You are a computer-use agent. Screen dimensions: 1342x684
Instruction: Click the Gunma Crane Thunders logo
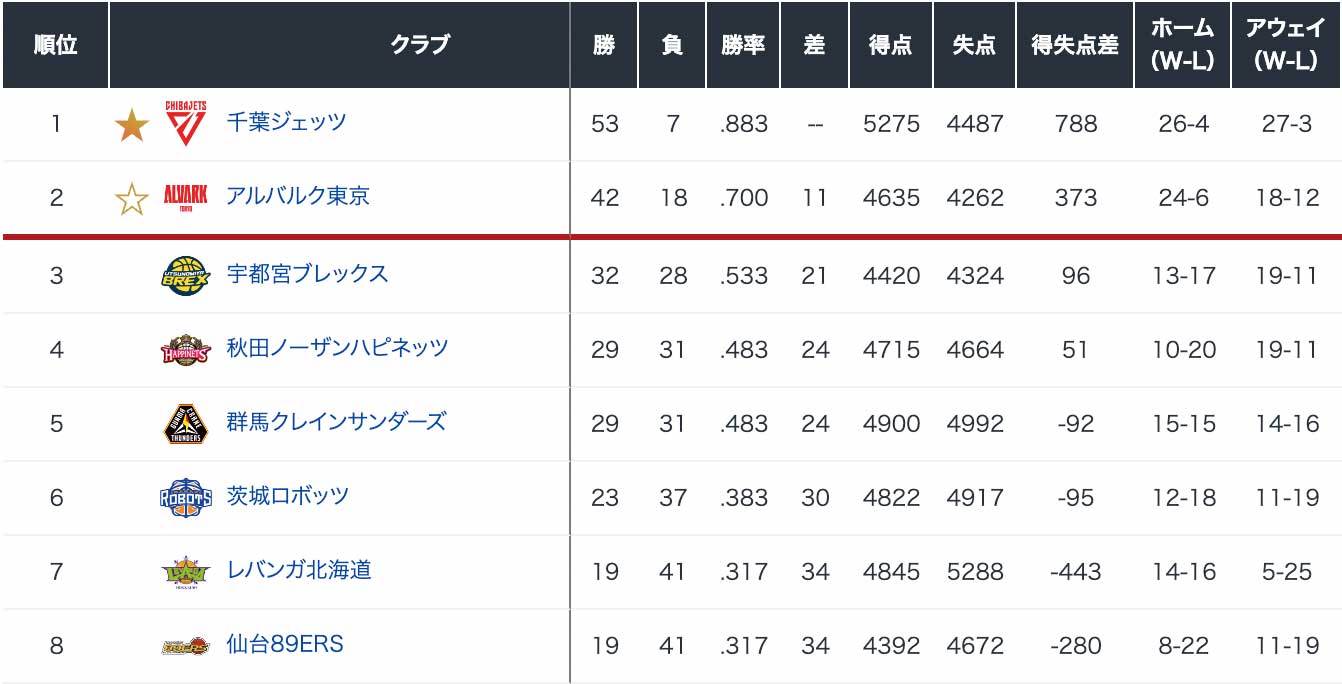click(x=186, y=423)
